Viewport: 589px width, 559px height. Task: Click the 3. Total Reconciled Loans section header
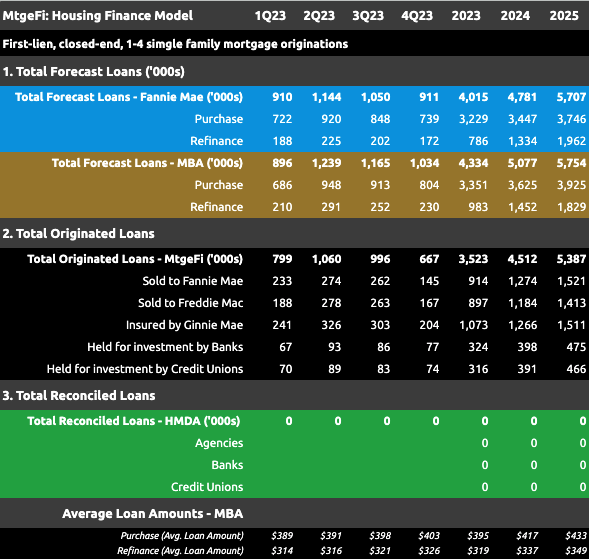point(79,395)
